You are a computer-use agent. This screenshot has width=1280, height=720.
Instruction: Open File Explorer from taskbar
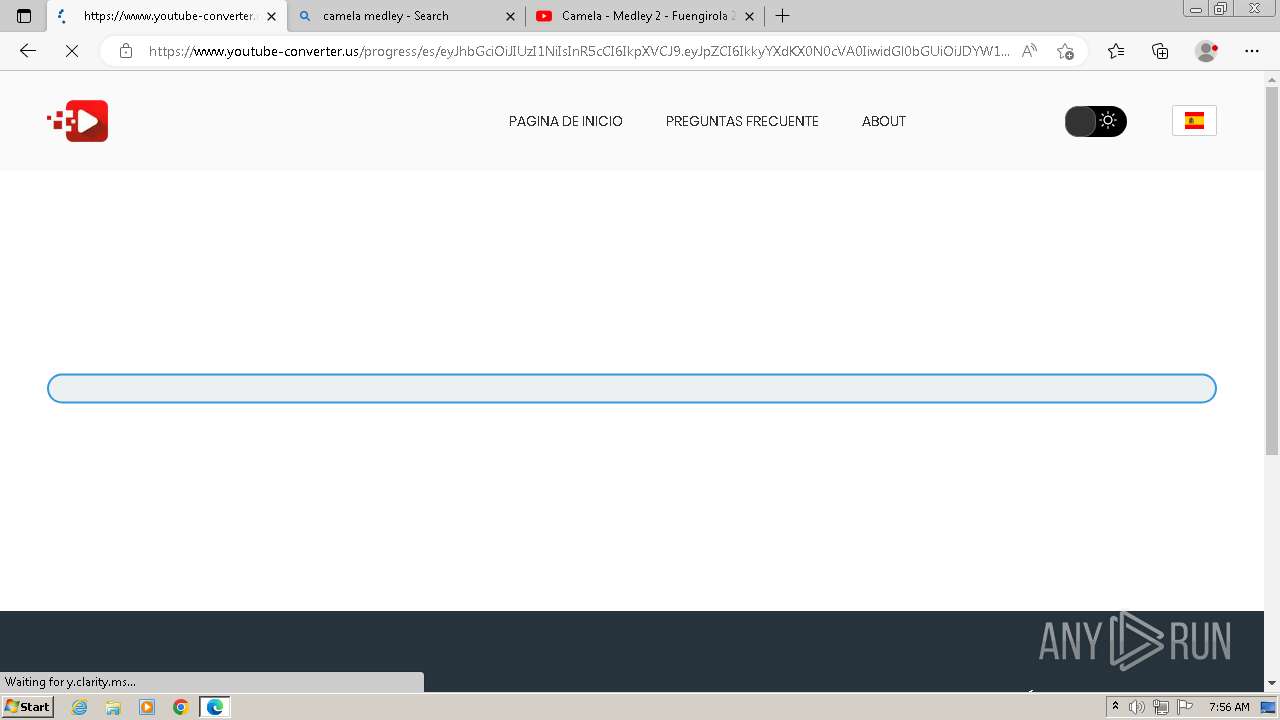[113, 707]
